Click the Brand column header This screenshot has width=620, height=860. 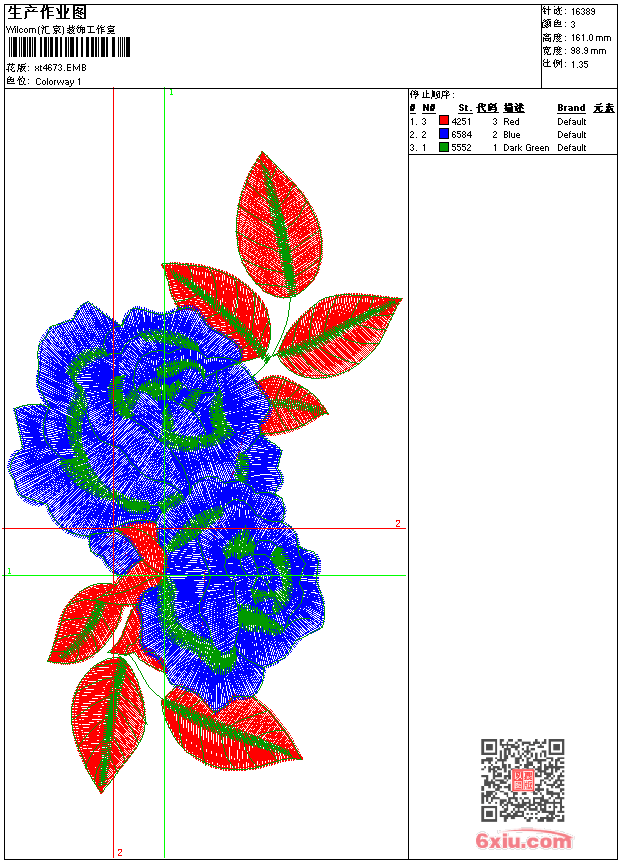click(571, 108)
